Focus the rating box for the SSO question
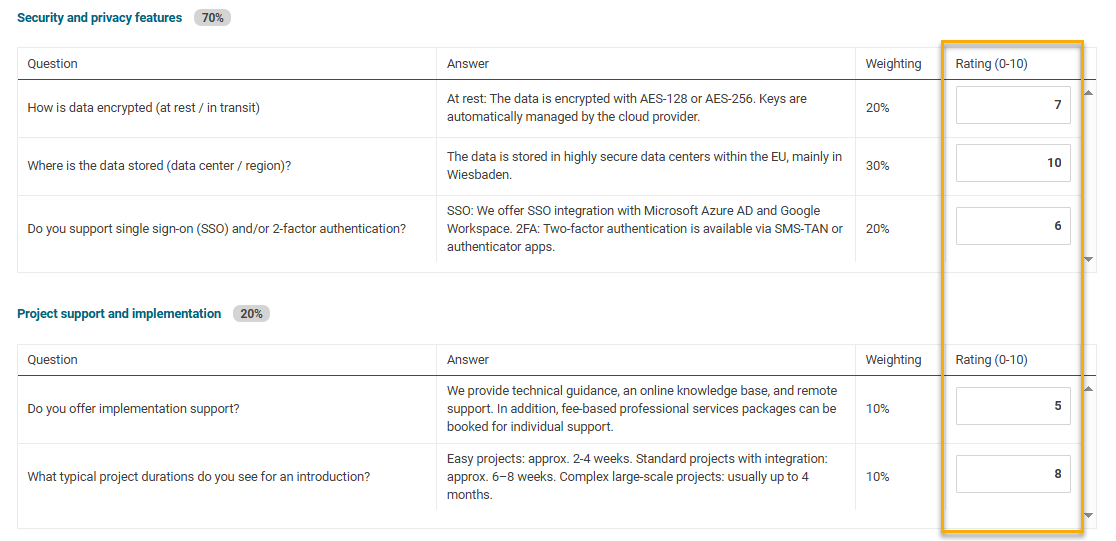This screenshot has height=541, width=1116. coord(1012,226)
